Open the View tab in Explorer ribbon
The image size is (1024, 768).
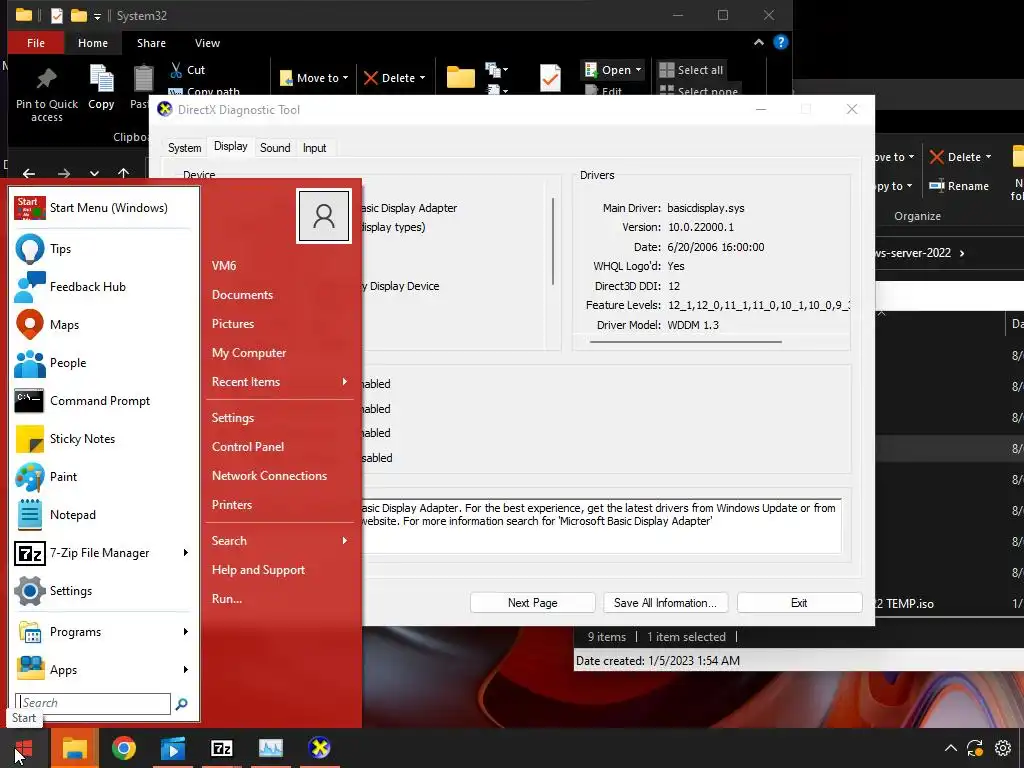[207, 43]
